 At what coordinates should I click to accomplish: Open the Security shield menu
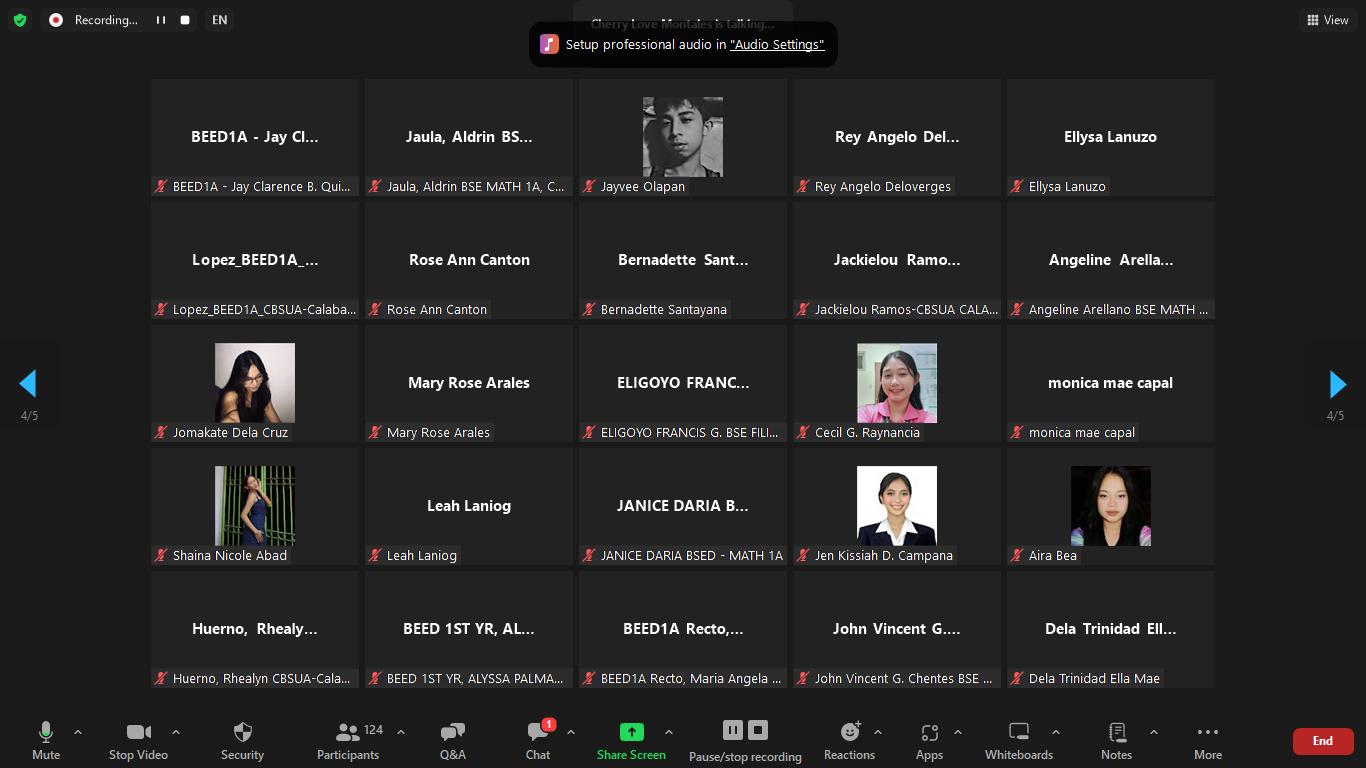click(x=242, y=740)
